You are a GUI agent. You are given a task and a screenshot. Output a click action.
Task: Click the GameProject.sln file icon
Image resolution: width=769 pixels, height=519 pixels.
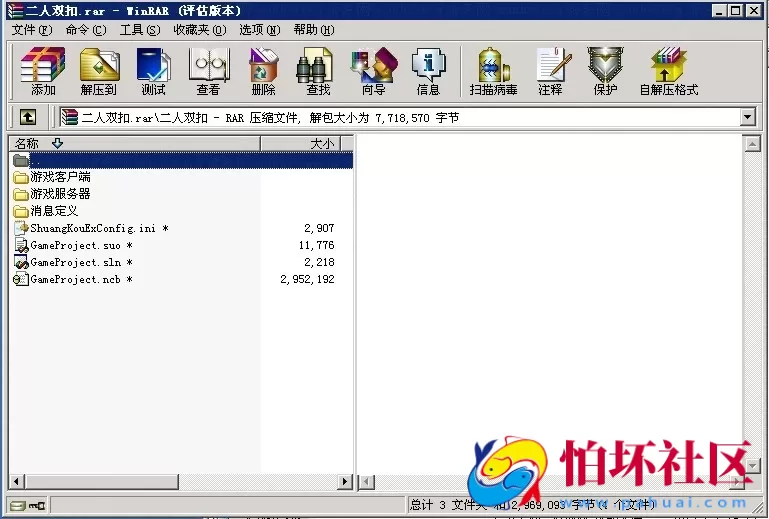pyautogui.click(x=21, y=262)
